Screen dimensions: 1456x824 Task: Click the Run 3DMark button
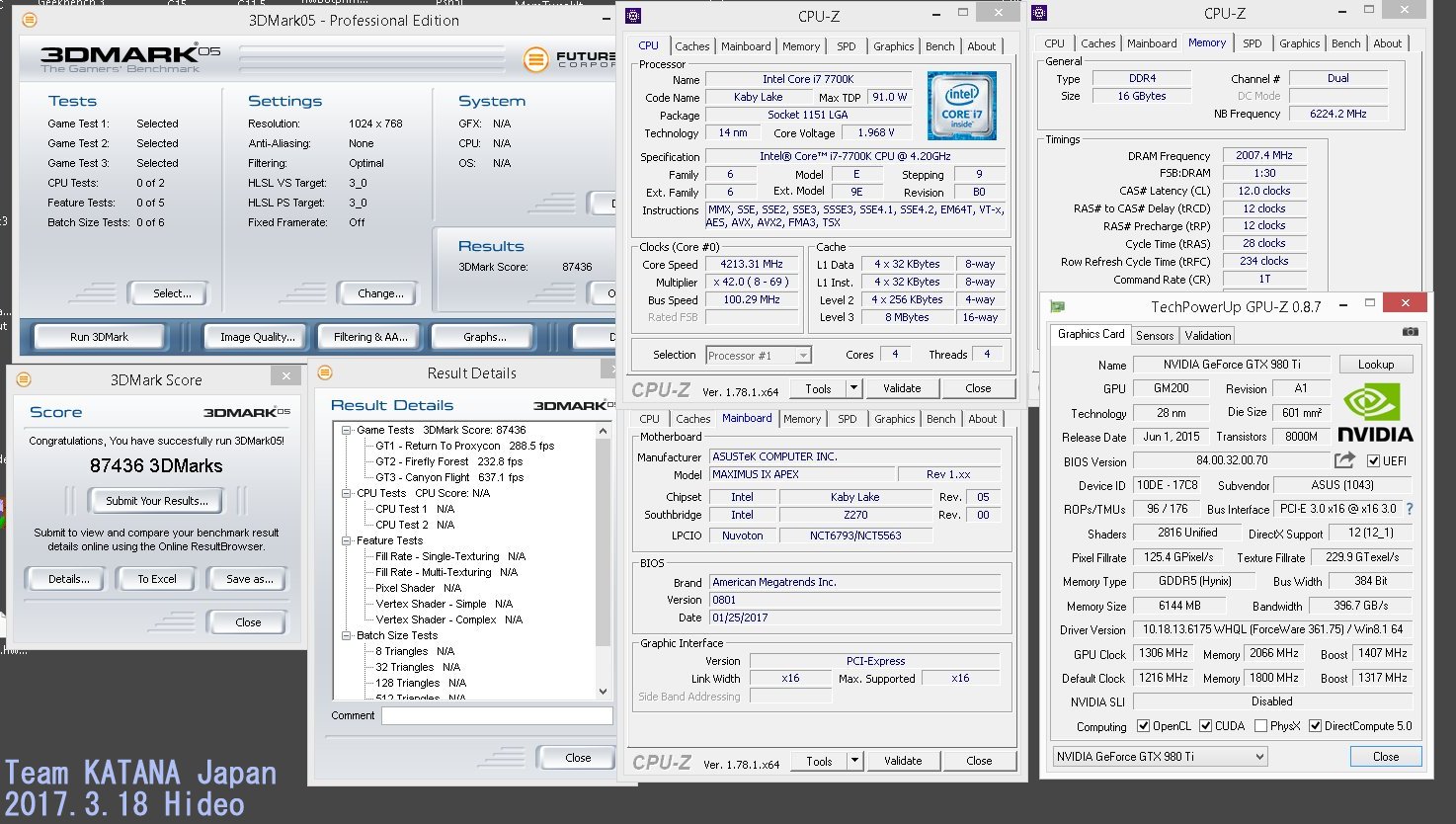(x=99, y=337)
